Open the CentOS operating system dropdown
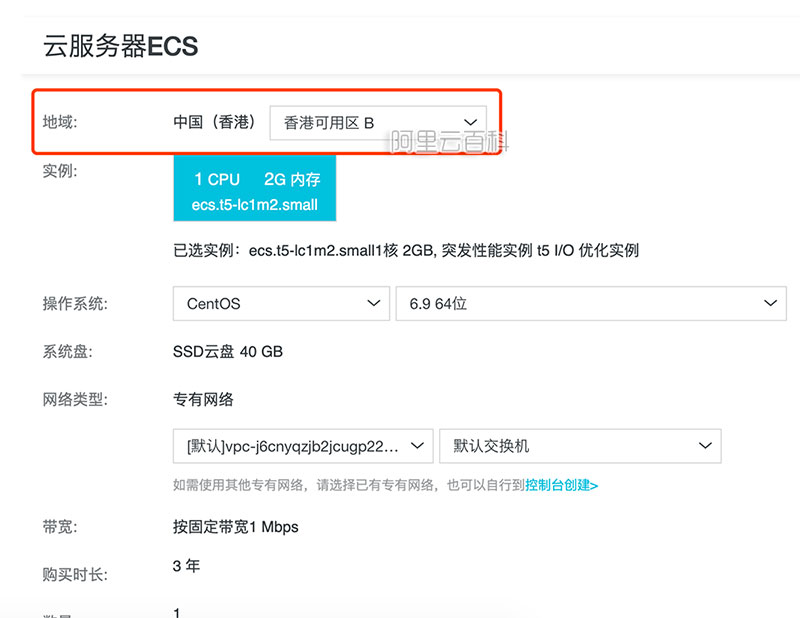 [281, 304]
